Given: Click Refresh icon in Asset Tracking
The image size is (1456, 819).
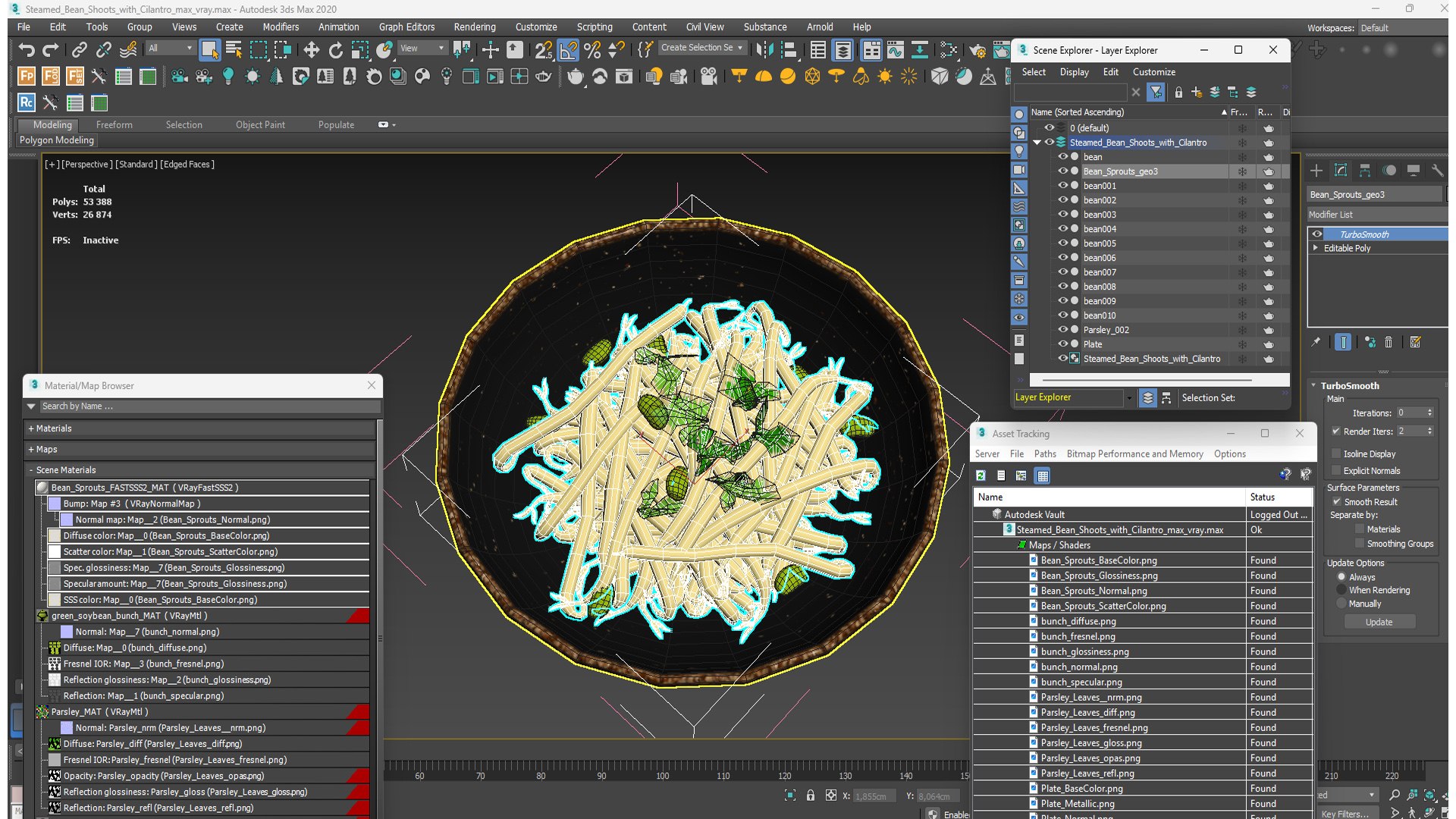Looking at the screenshot, I should (981, 475).
